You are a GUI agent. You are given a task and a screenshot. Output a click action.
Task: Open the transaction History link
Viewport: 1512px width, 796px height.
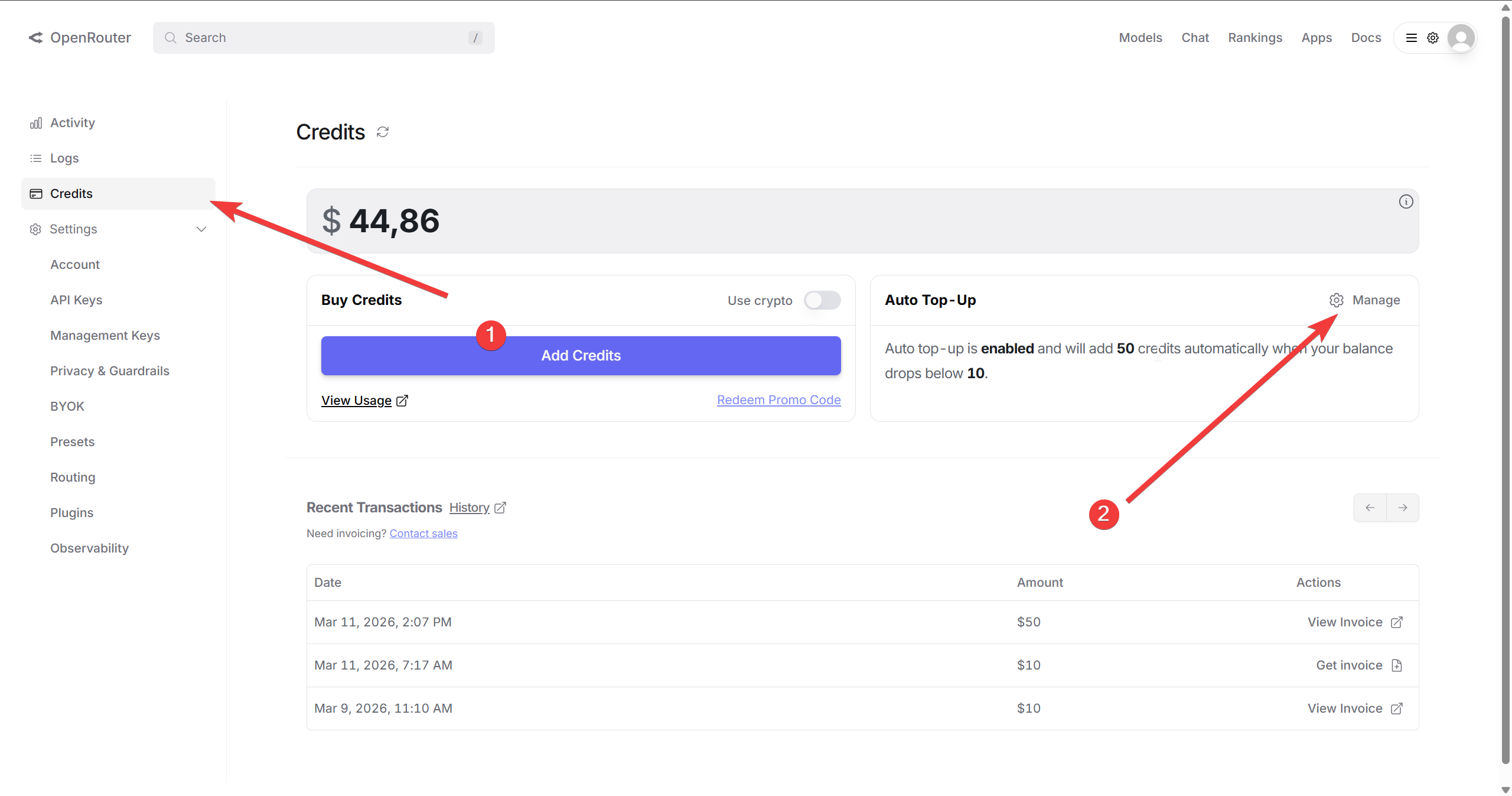click(x=470, y=508)
